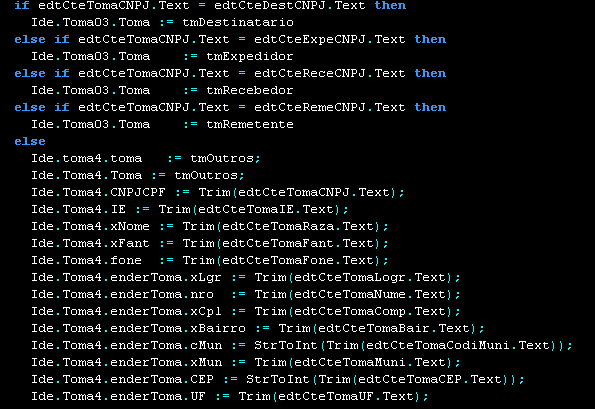Click the tmRecebedor constant
This screenshot has height=409, width=595.
pos(250,90)
